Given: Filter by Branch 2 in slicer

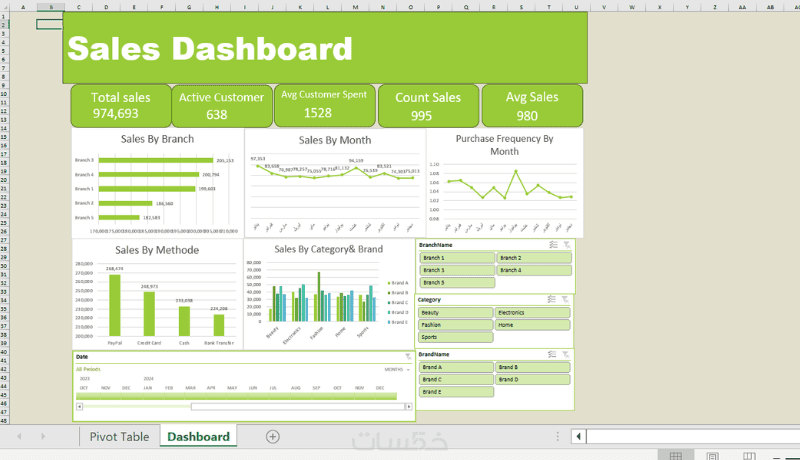Looking at the screenshot, I should (x=534, y=258).
